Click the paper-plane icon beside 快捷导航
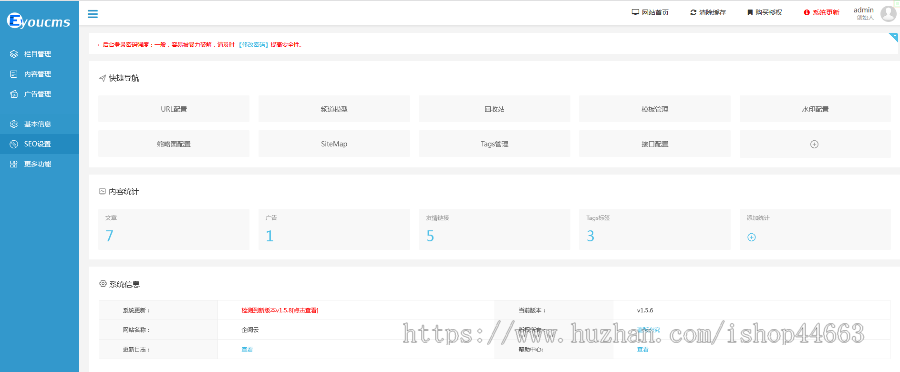The image size is (900, 372). pos(102,78)
